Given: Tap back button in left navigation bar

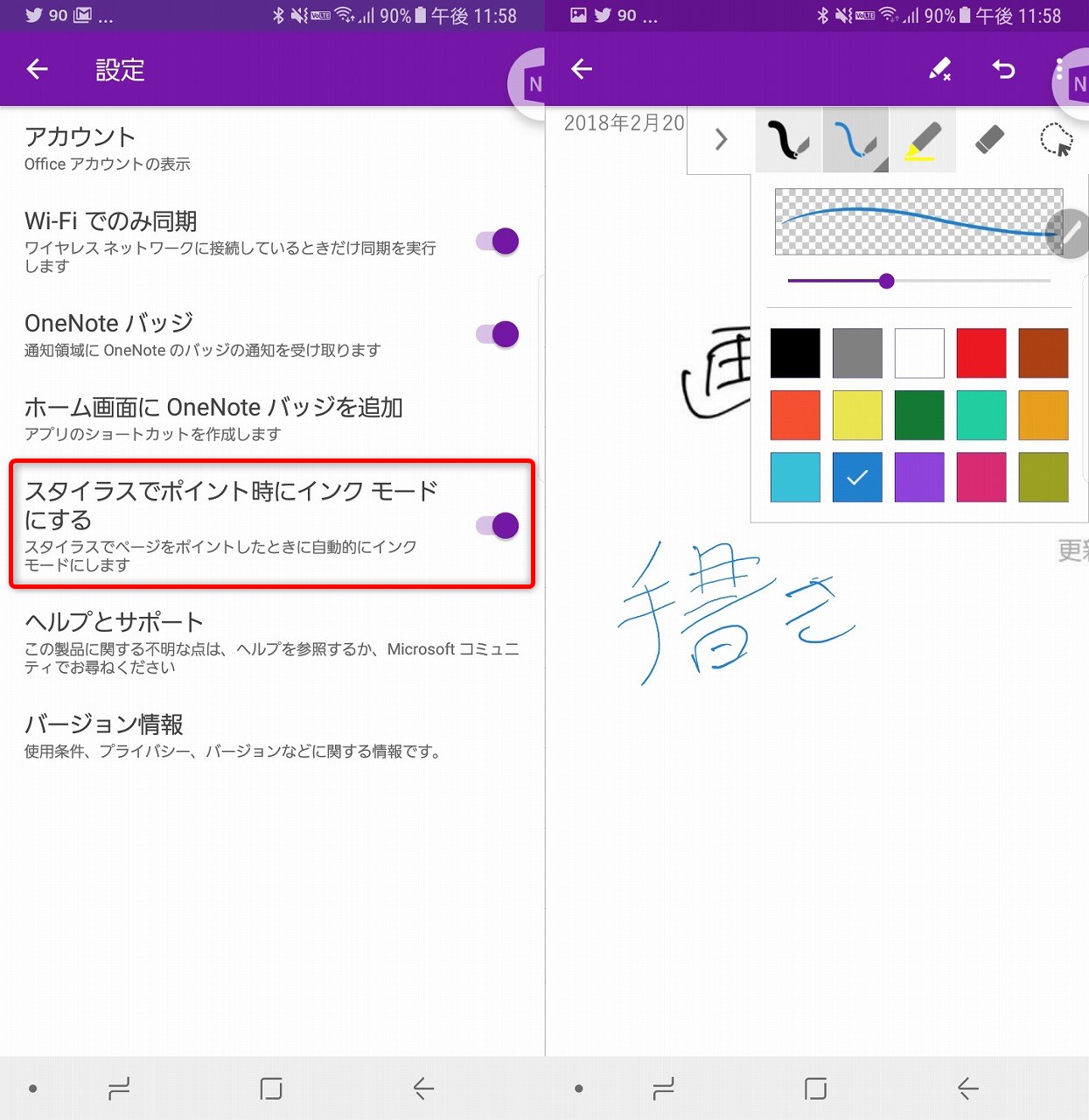Looking at the screenshot, I should point(423,1088).
